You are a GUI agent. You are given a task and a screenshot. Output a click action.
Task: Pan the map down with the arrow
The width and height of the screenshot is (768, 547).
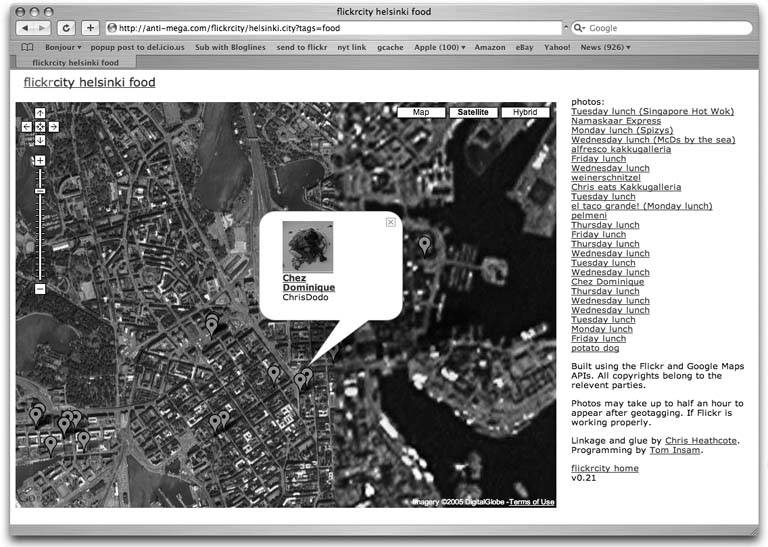(x=40, y=139)
